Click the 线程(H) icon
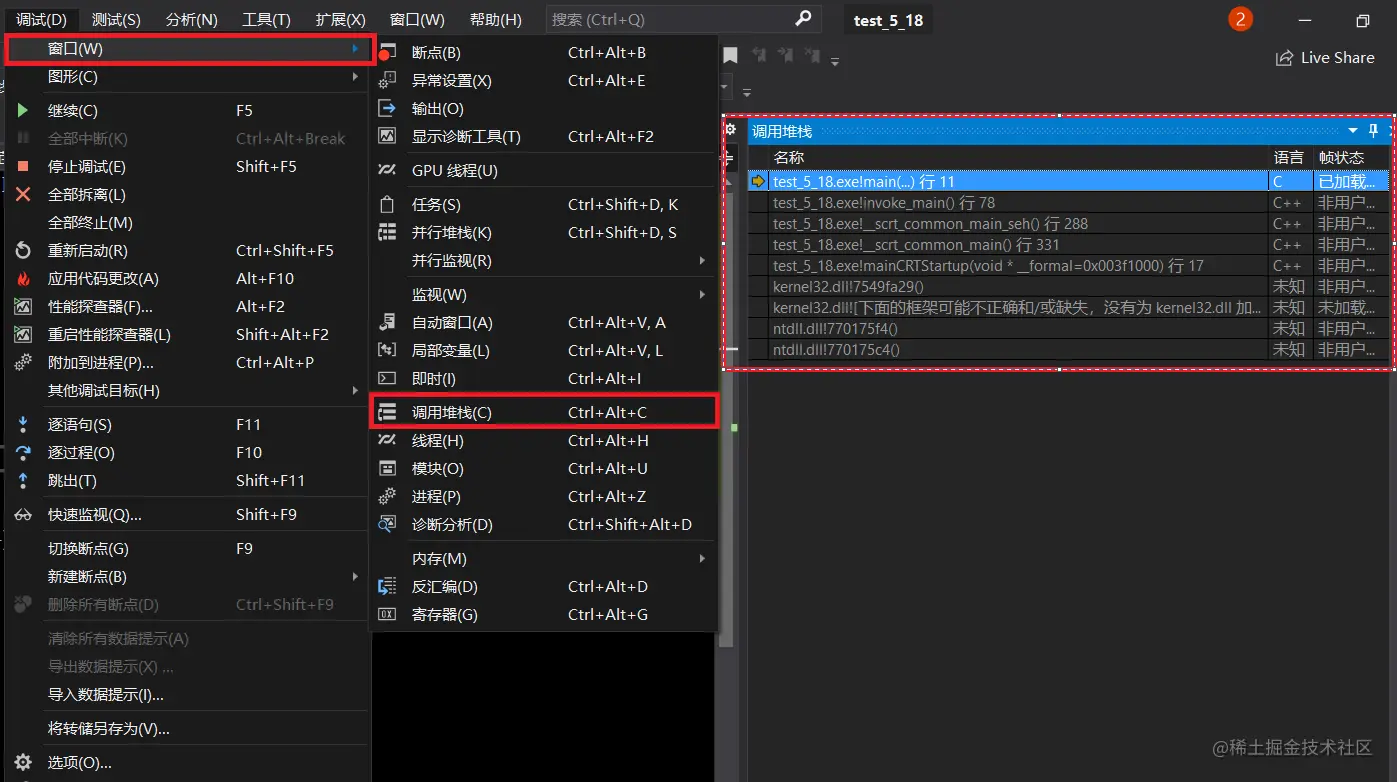Screen dimensions: 1397x782 coord(387,441)
